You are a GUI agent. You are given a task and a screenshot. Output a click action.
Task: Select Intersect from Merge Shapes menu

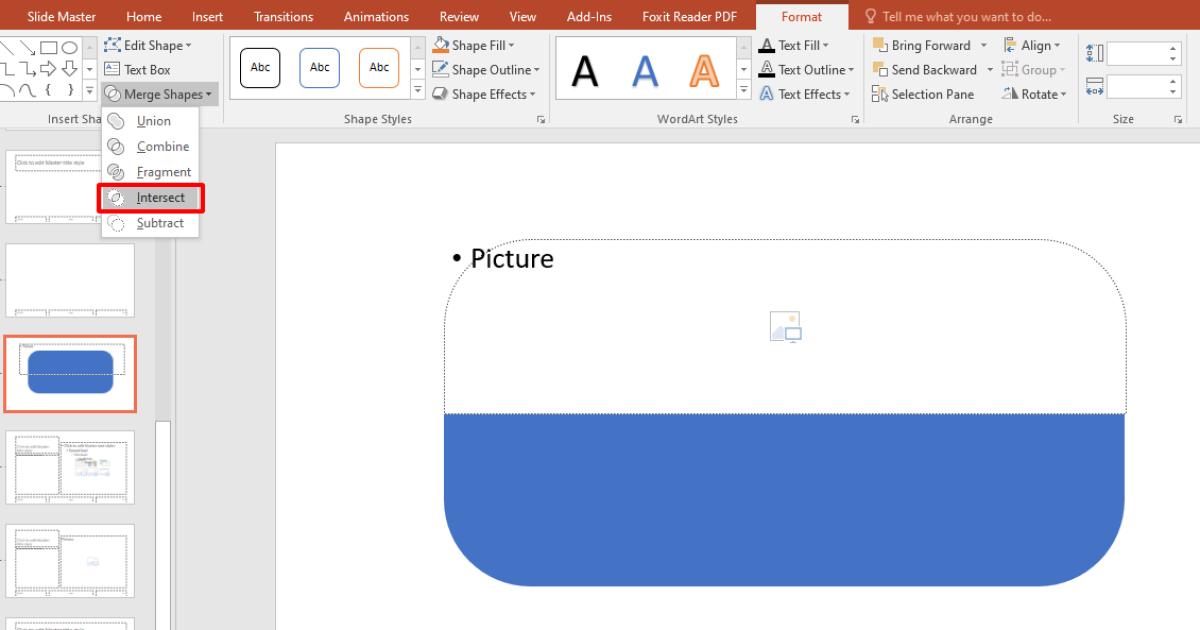tap(150, 197)
